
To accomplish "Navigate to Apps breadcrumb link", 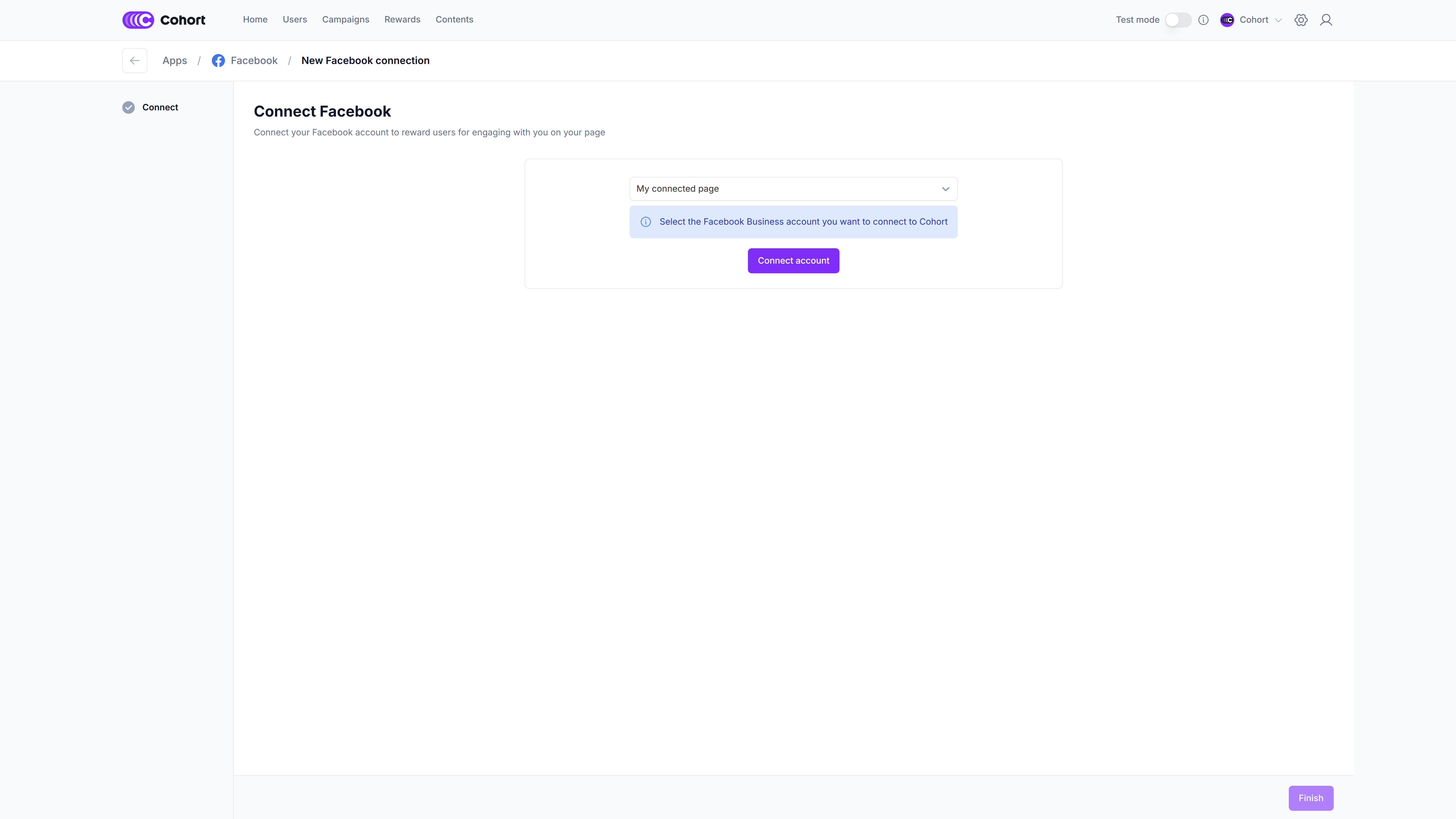I will point(175,61).
